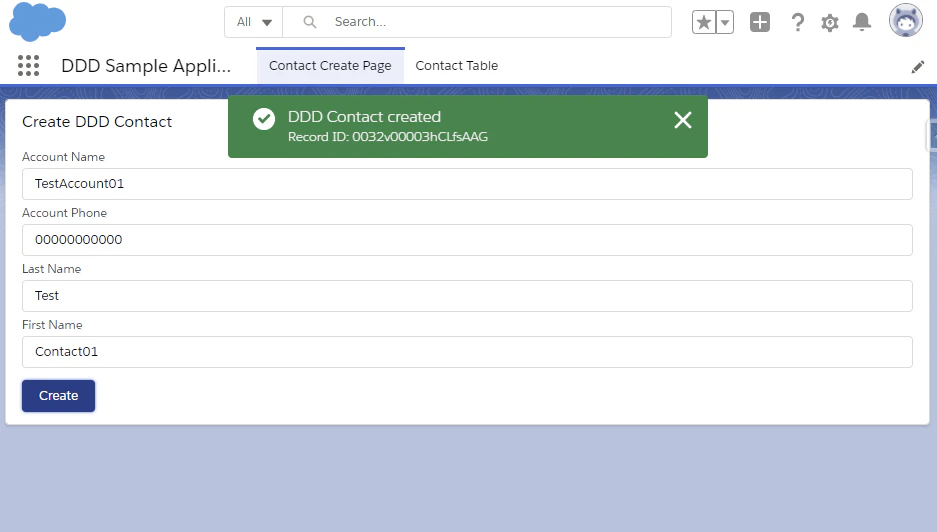Screen dimensions: 937x532
Task: Close the DDD Contact created toast
Action: [x=682, y=120]
